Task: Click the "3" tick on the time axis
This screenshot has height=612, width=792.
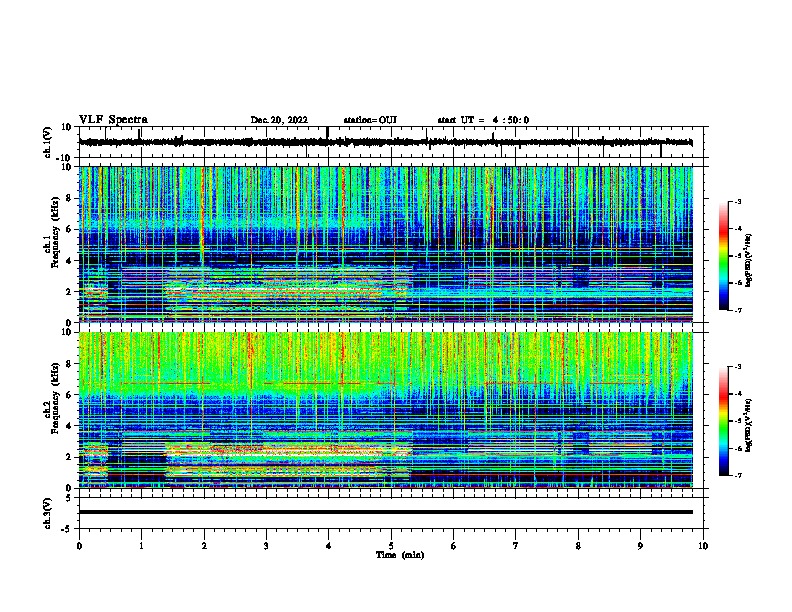Action: 266,546
